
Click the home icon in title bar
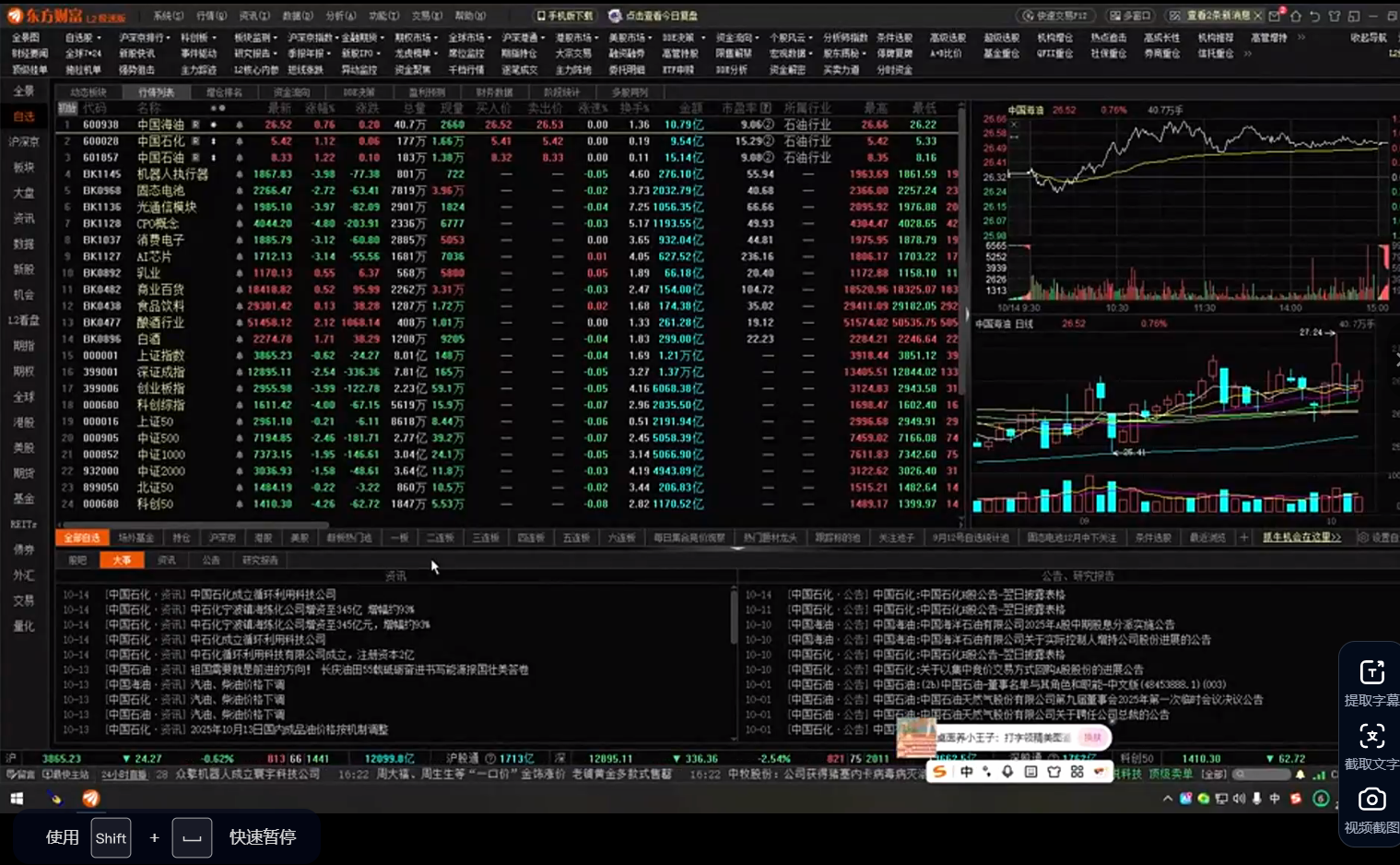point(1296,16)
